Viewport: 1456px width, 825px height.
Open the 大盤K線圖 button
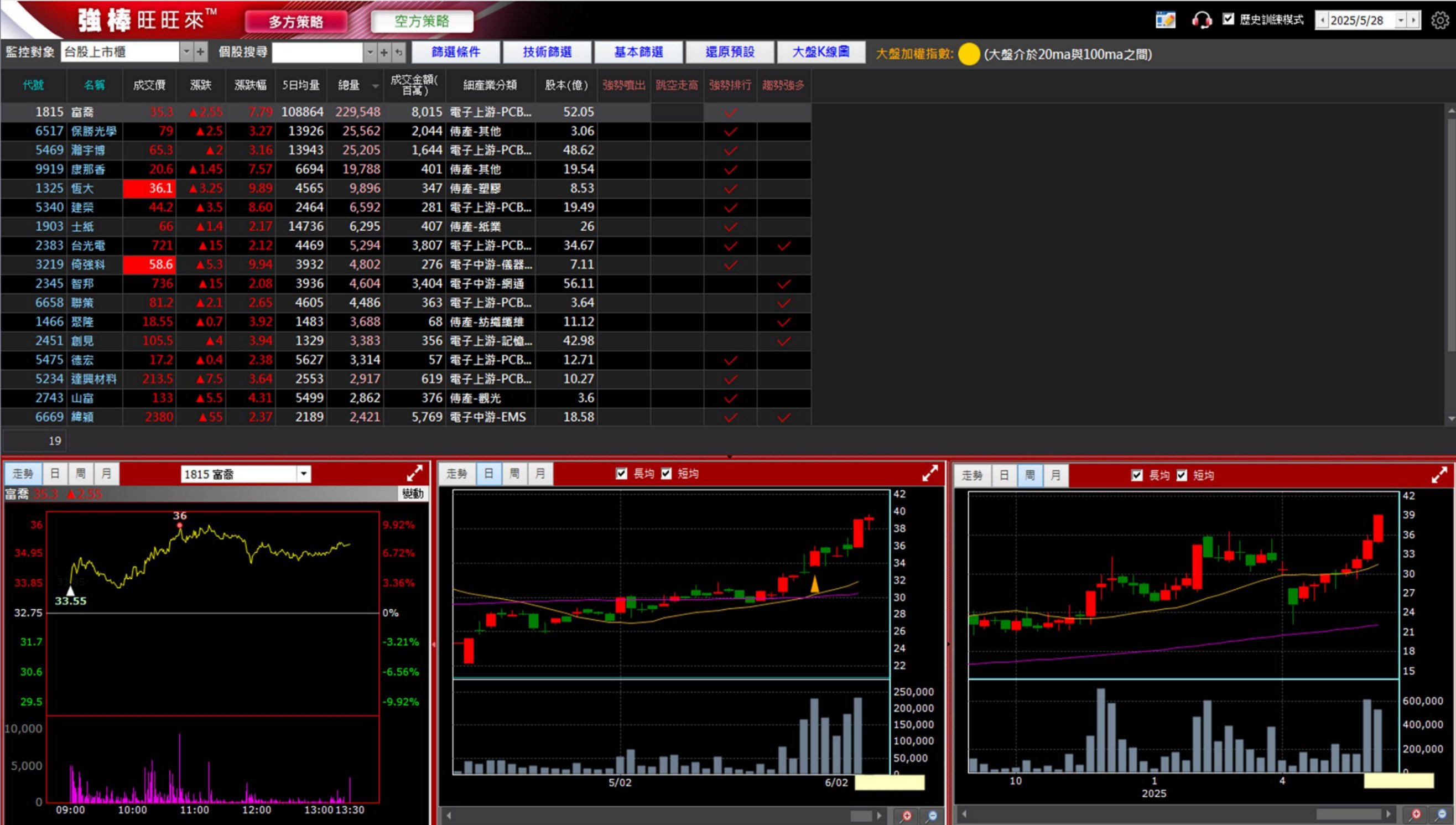(x=821, y=52)
